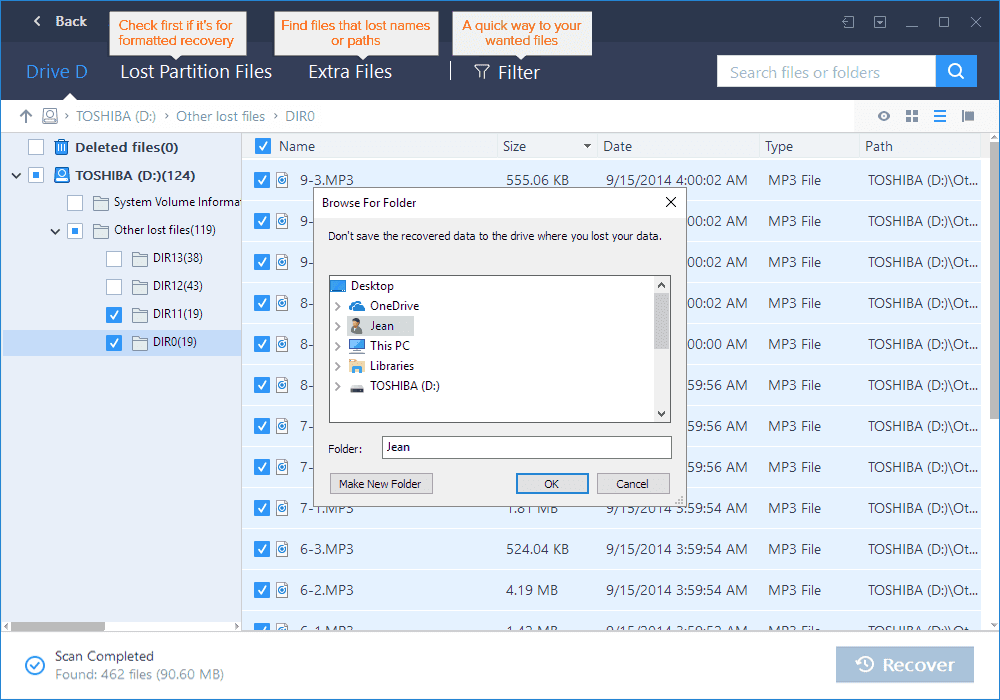Switch to list view layout
Image resolution: width=1000 pixels, height=700 pixels.
pos(940,116)
